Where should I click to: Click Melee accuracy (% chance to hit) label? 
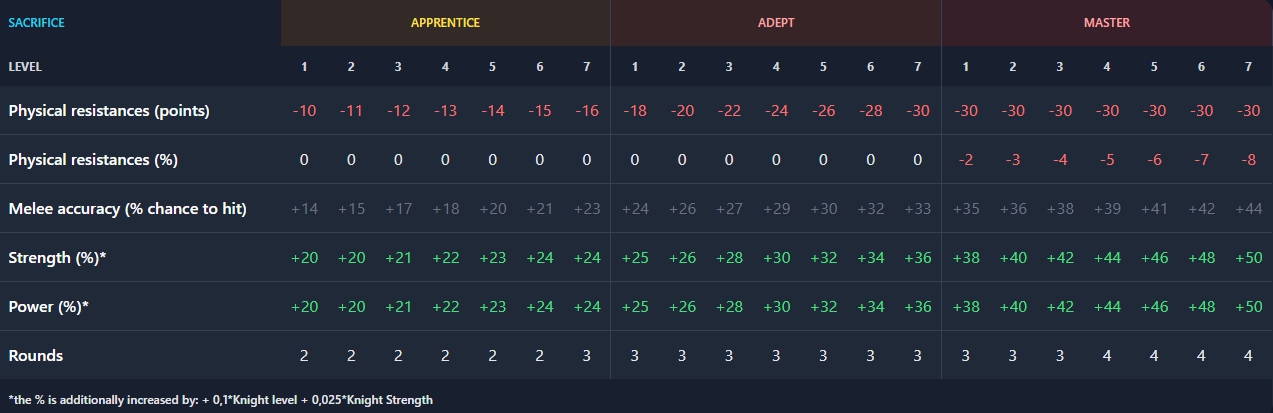(x=127, y=208)
